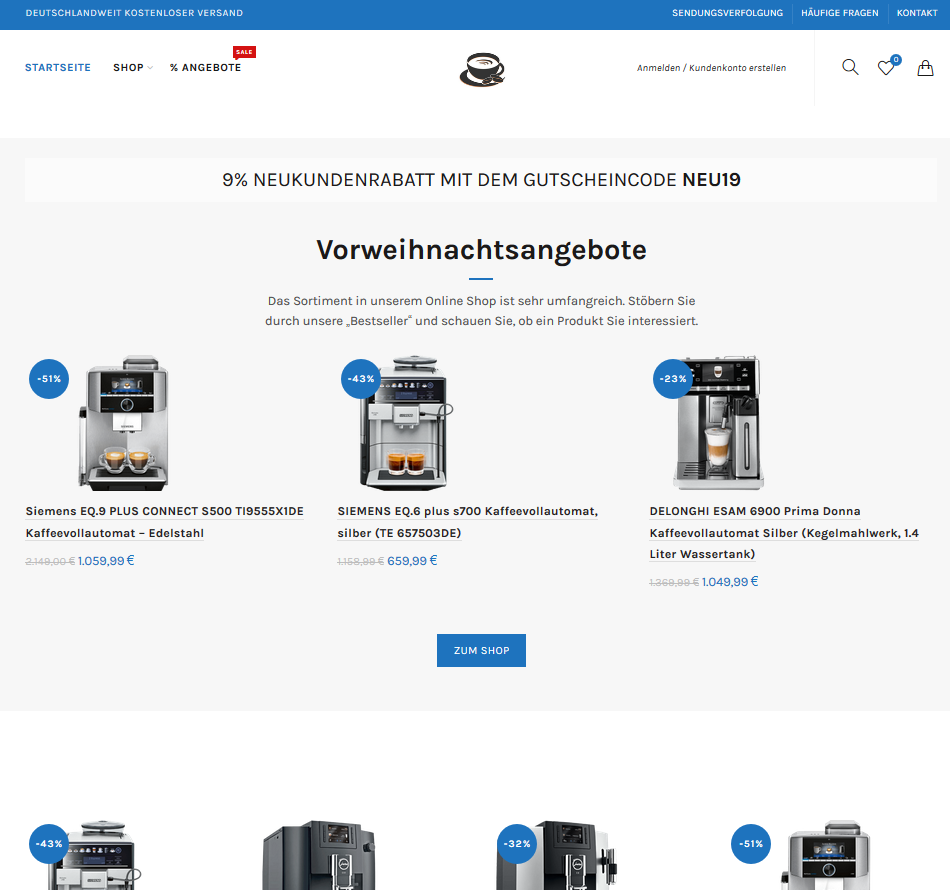Open SIEMENS EQ.6 plus s700 product title
Image resolution: width=950 pixels, height=890 pixels.
(467, 522)
